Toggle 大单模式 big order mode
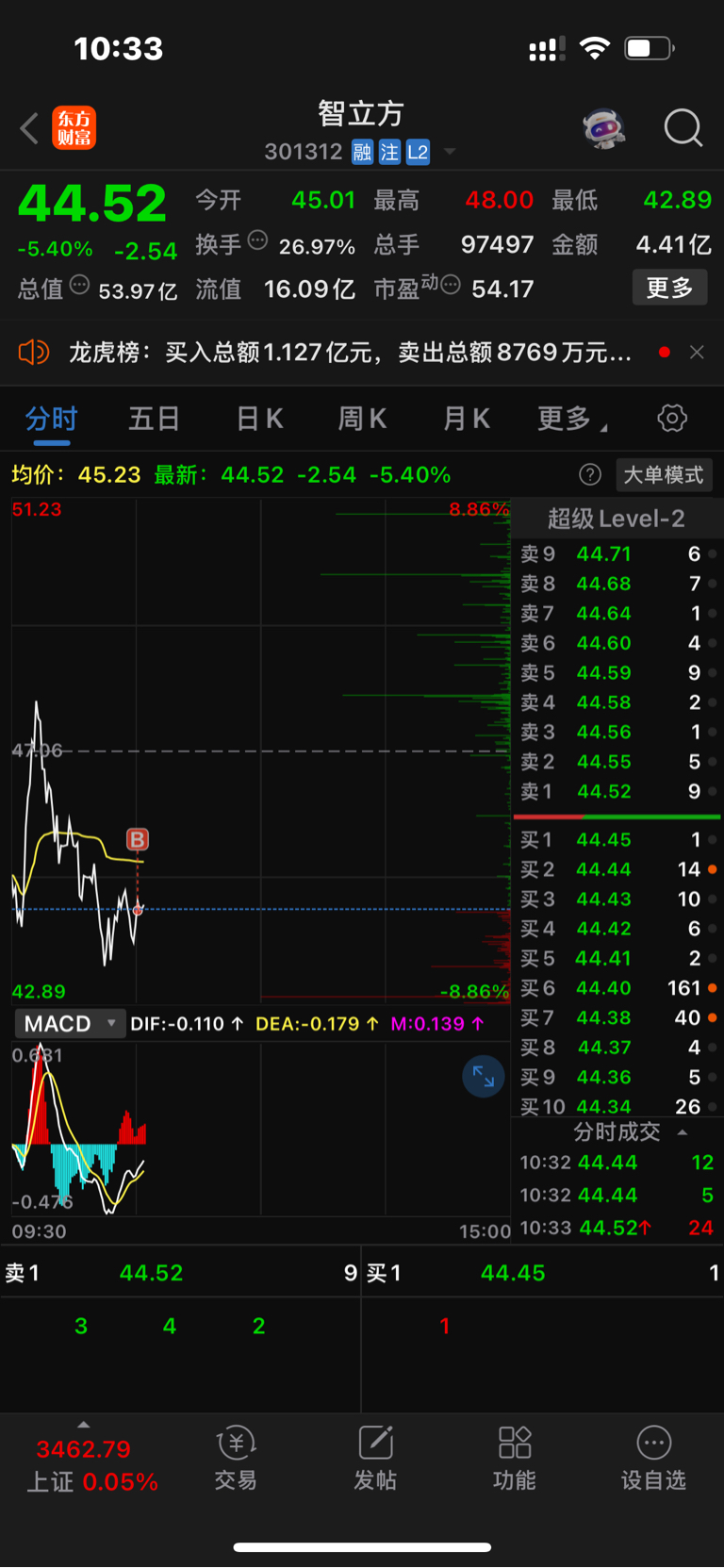This screenshot has height=1568, width=724. point(664,474)
